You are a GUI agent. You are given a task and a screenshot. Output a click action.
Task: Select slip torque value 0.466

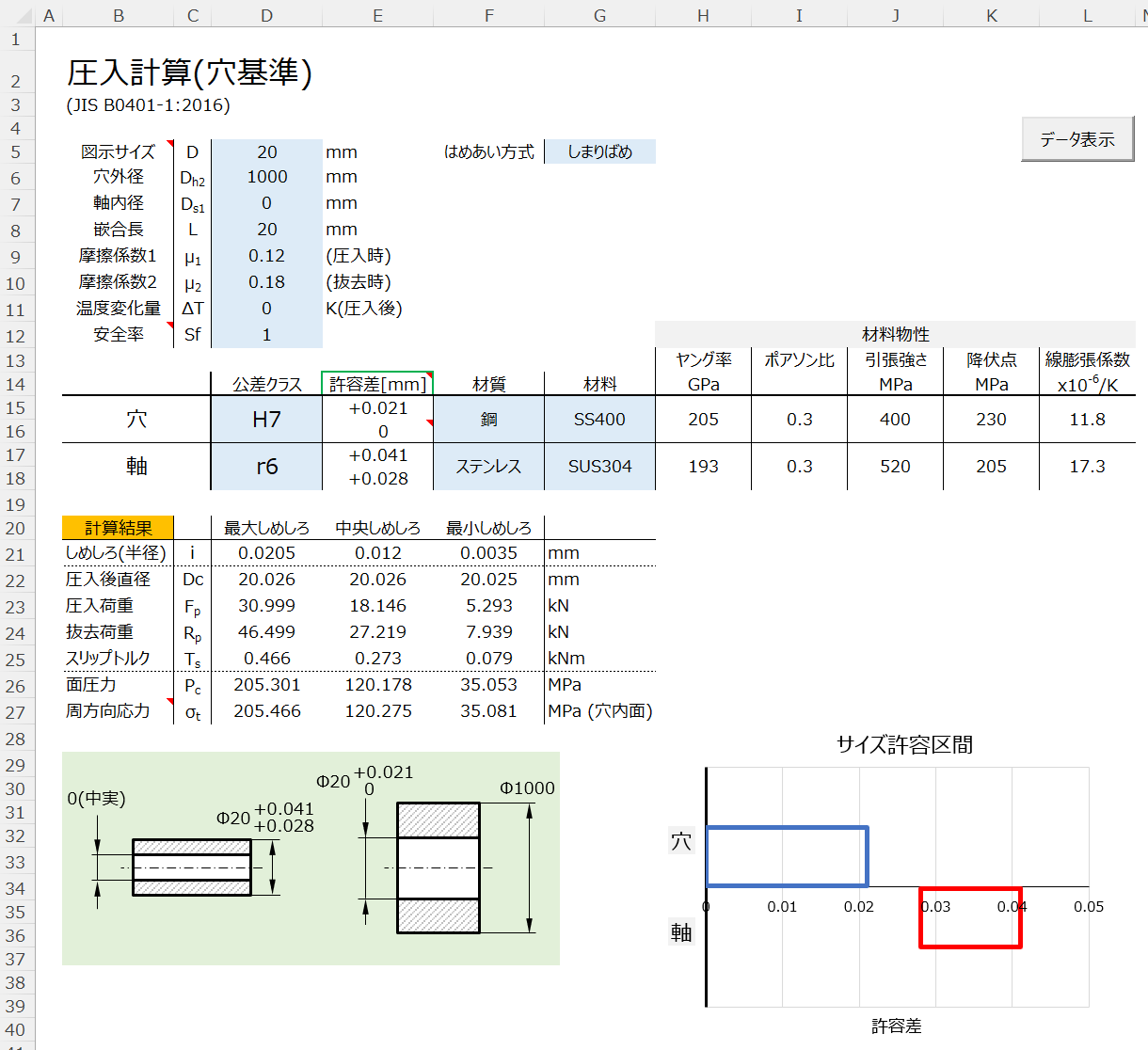[x=267, y=659]
